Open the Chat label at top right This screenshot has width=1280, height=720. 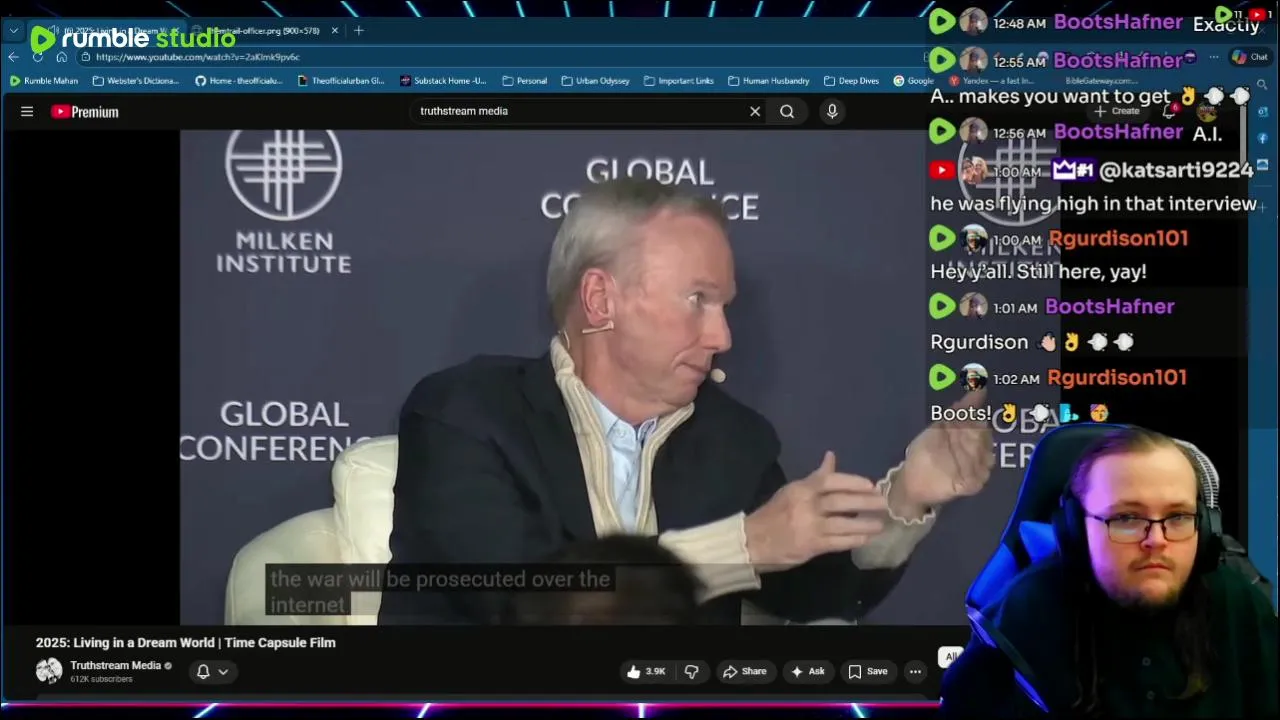1250,57
